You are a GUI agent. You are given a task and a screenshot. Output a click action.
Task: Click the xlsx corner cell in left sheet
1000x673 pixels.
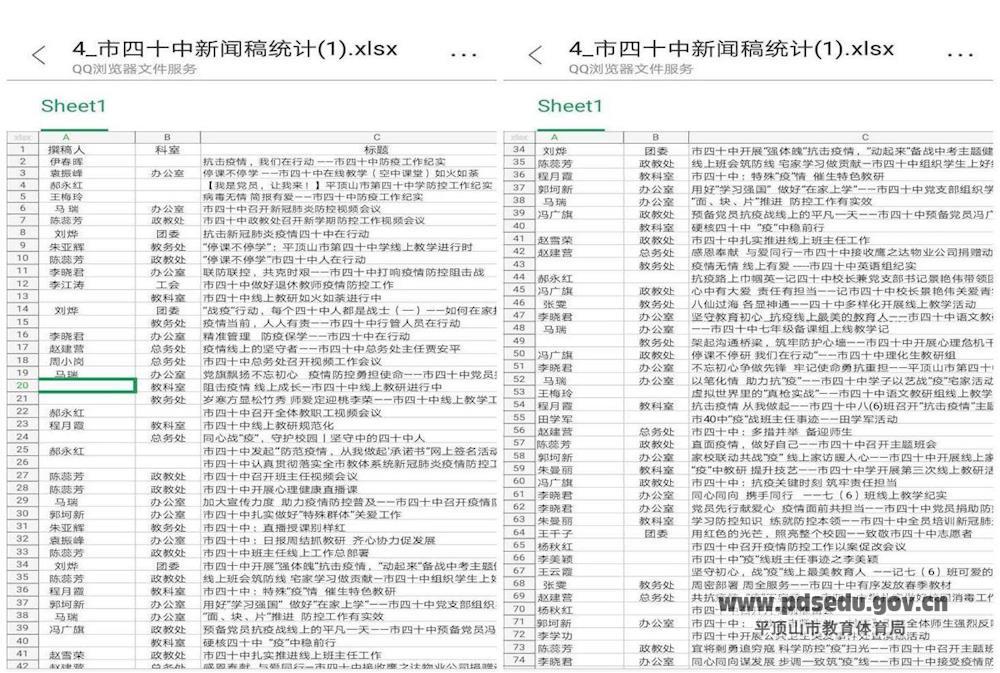click(x=21, y=137)
